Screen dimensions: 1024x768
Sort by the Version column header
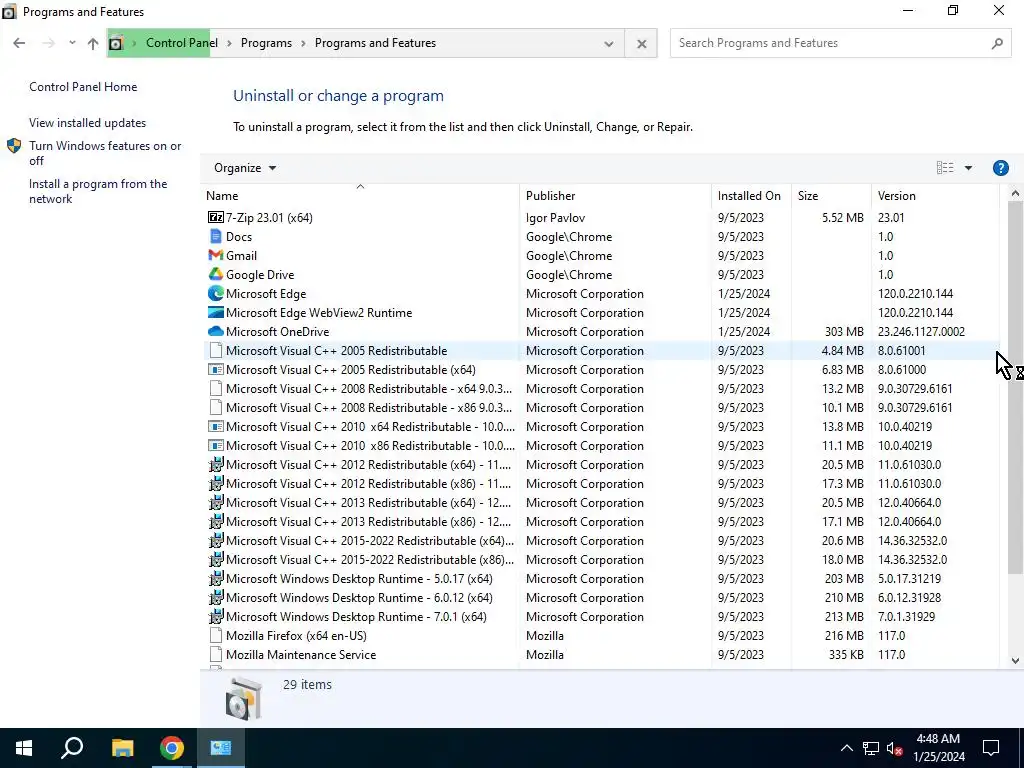935,195
